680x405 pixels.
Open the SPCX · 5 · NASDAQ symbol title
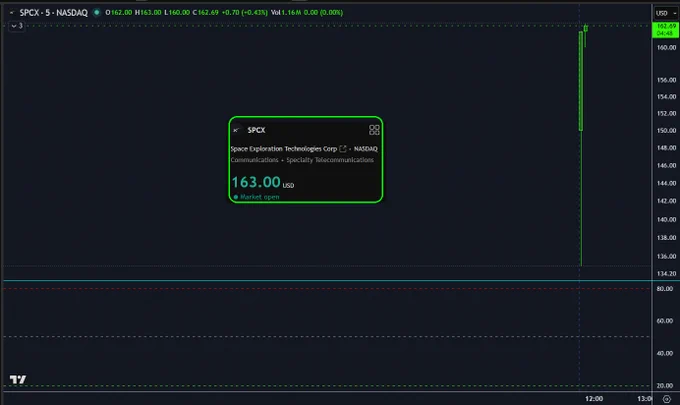pyautogui.click(x=53, y=13)
